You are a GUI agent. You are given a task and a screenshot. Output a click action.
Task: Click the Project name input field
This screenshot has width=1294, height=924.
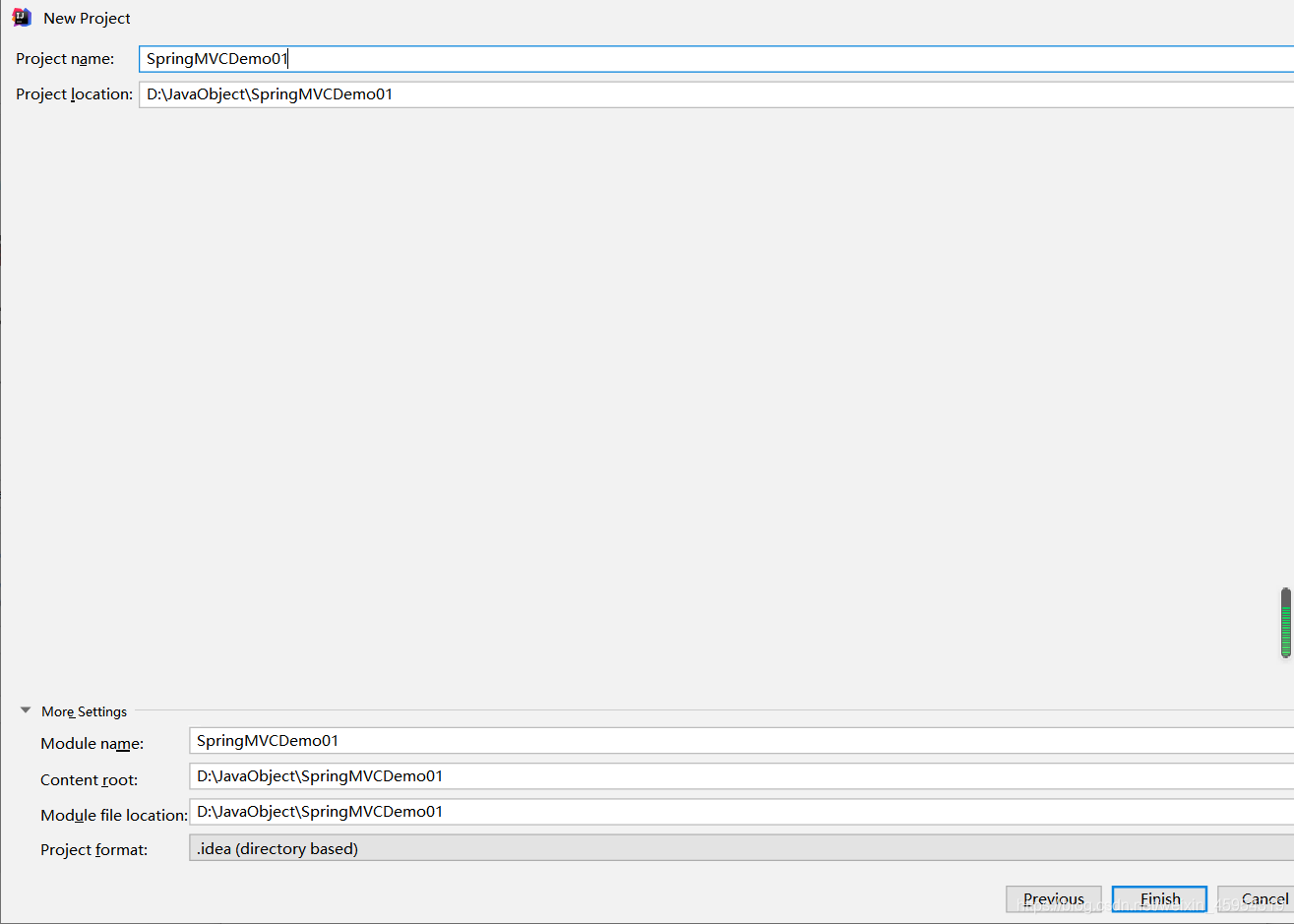coord(716,59)
